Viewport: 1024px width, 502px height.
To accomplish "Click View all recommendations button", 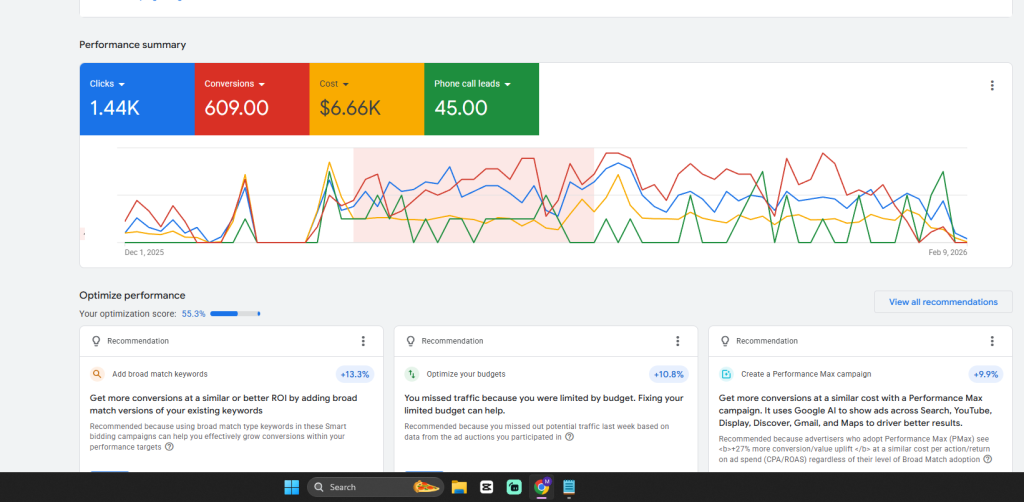I will tap(942, 302).
